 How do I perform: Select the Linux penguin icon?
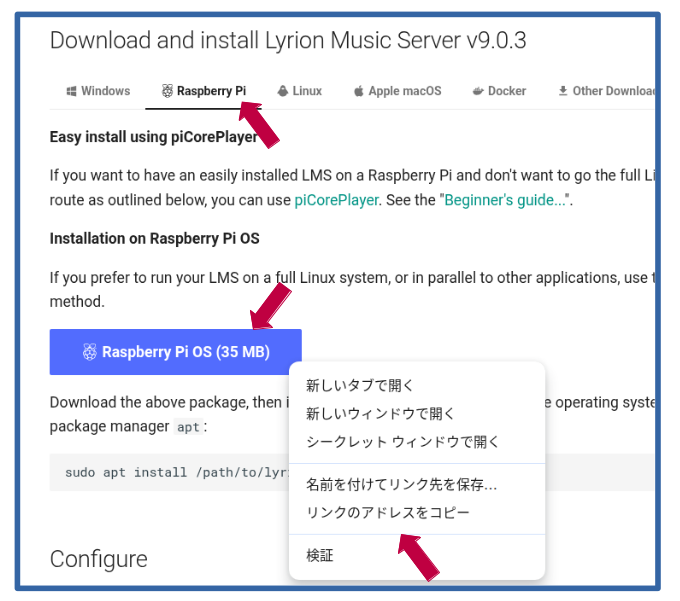point(283,91)
